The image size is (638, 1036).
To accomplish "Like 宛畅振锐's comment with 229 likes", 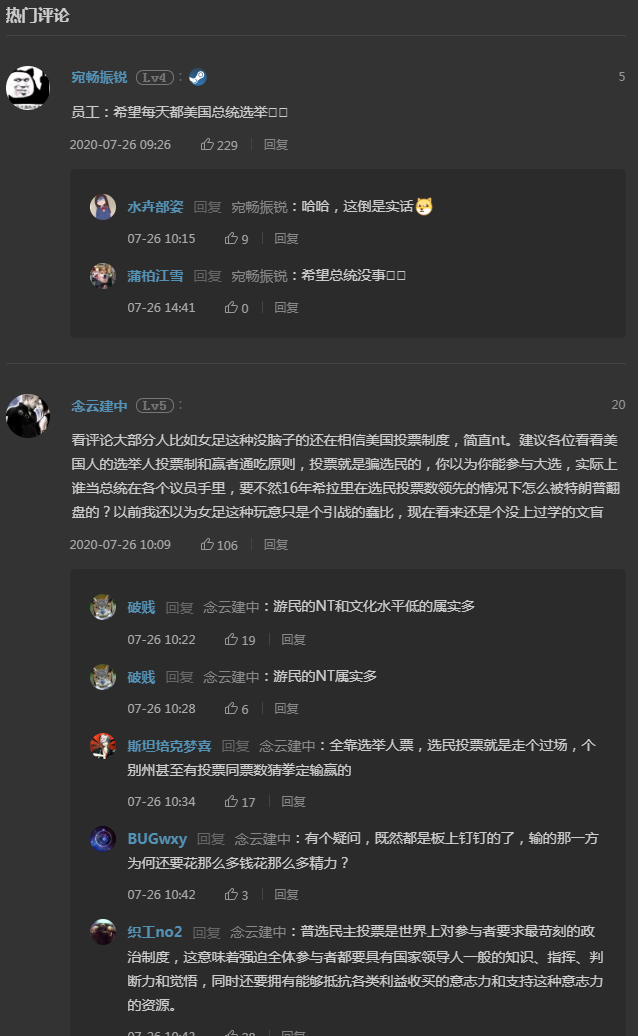I will [208, 144].
